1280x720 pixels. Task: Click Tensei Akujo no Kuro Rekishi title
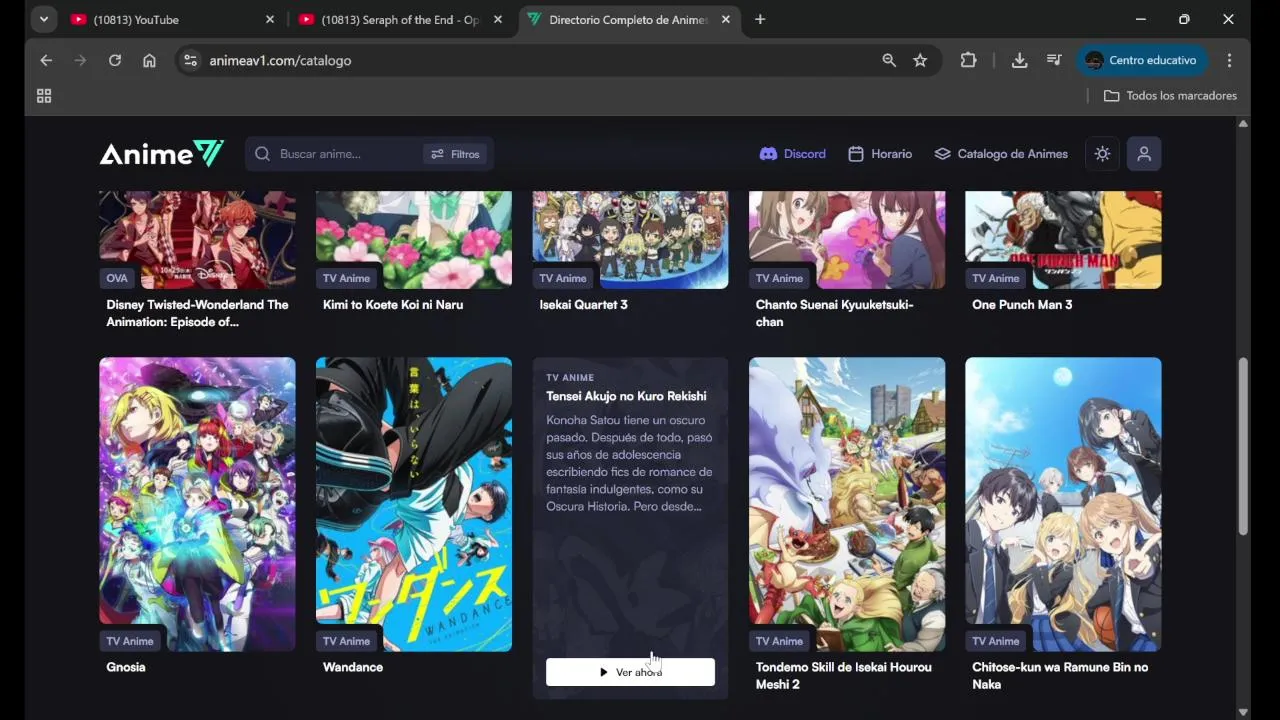tap(626, 396)
